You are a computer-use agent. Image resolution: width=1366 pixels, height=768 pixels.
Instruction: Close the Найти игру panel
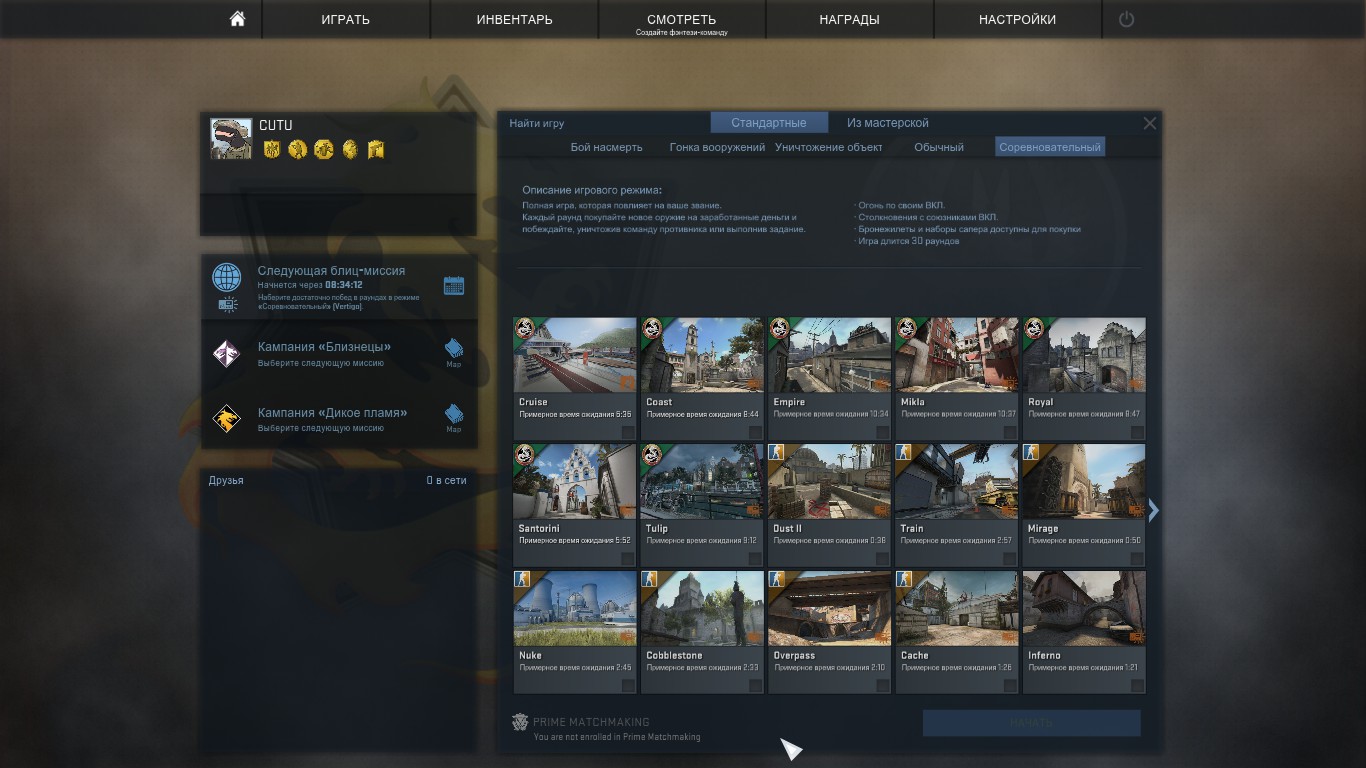click(1150, 123)
